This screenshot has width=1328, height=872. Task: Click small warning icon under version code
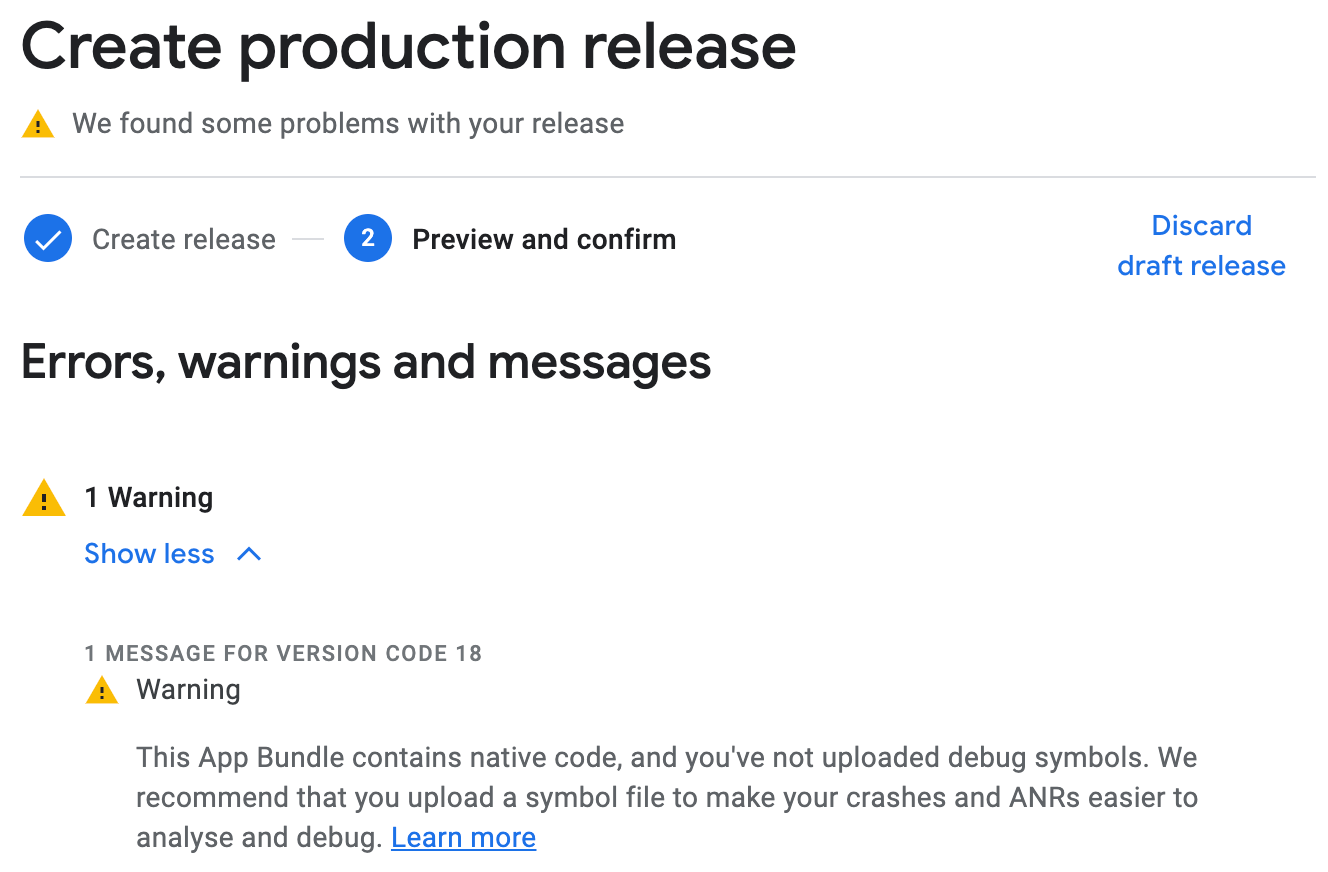click(x=102, y=690)
